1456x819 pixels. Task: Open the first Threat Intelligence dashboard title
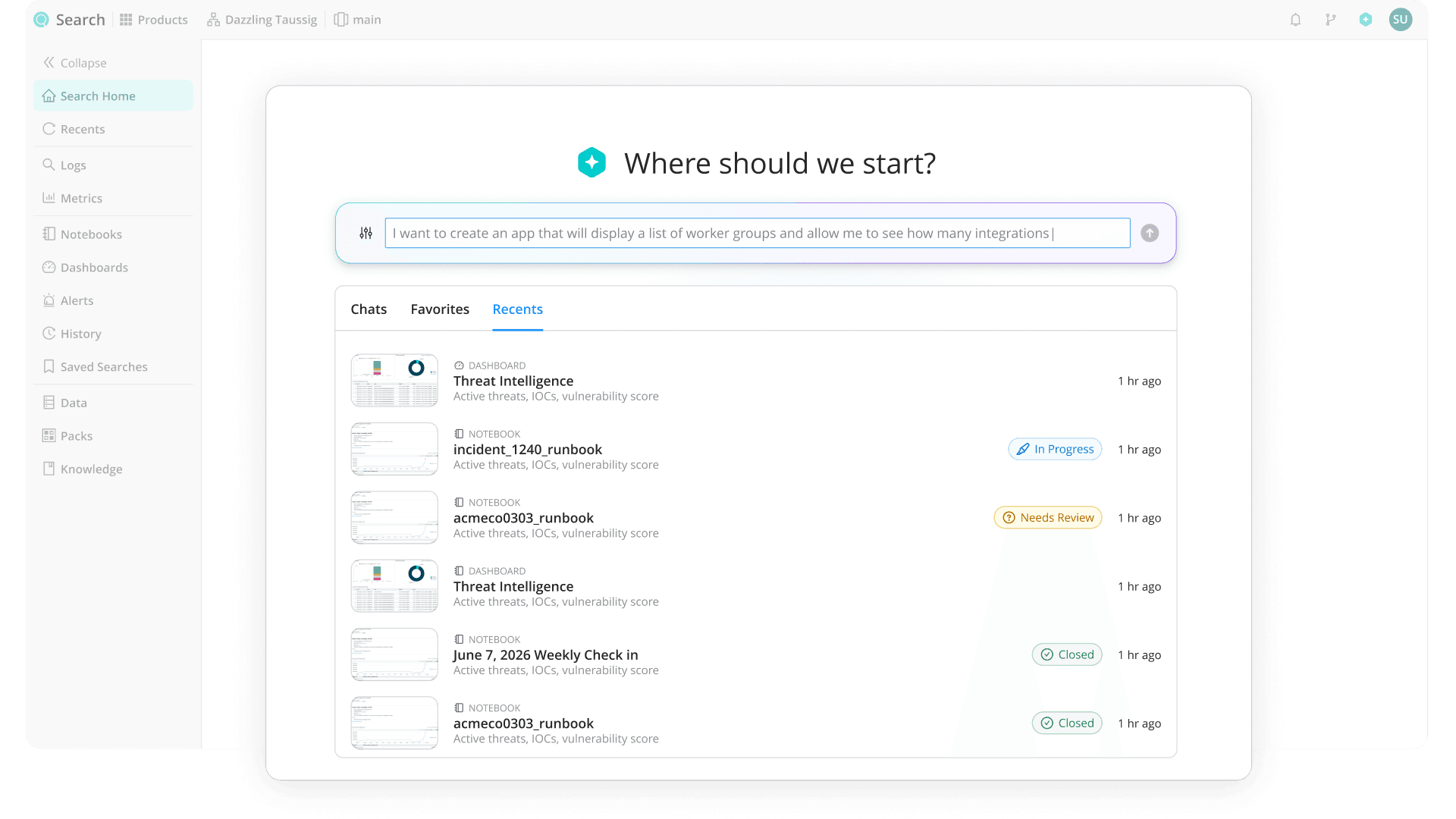click(x=513, y=381)
